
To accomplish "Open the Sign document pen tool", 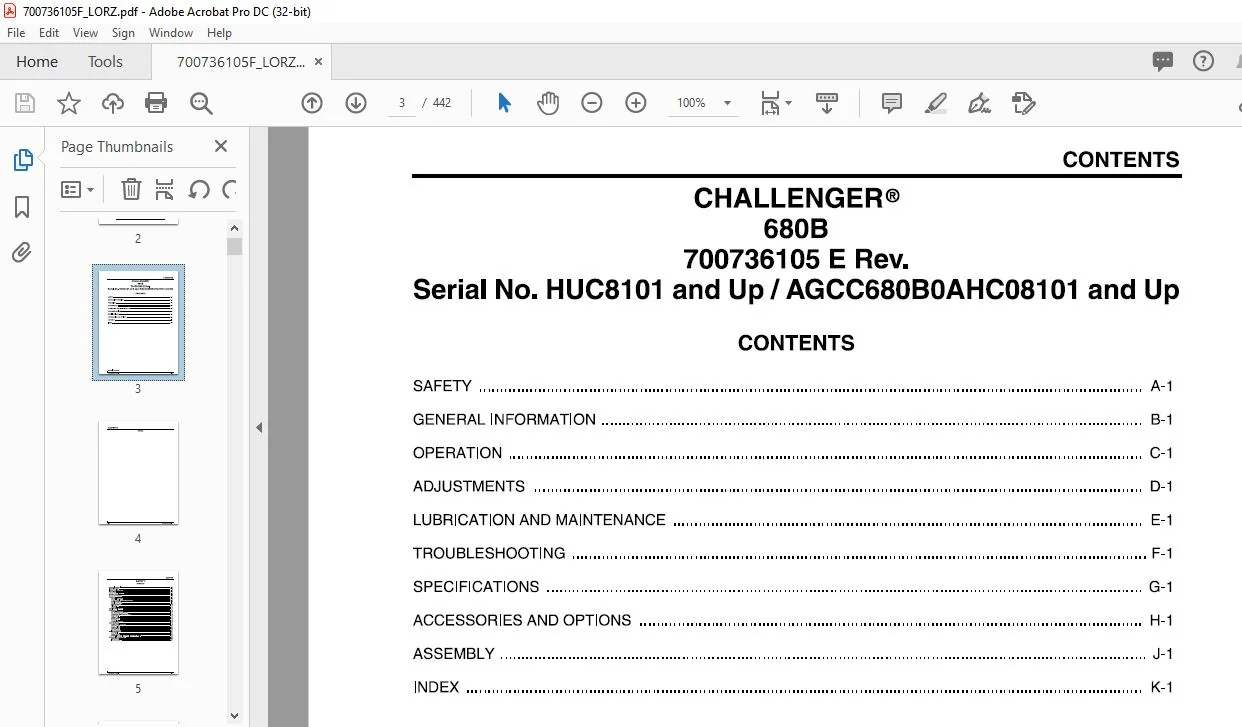I will (x=980, y=103).
